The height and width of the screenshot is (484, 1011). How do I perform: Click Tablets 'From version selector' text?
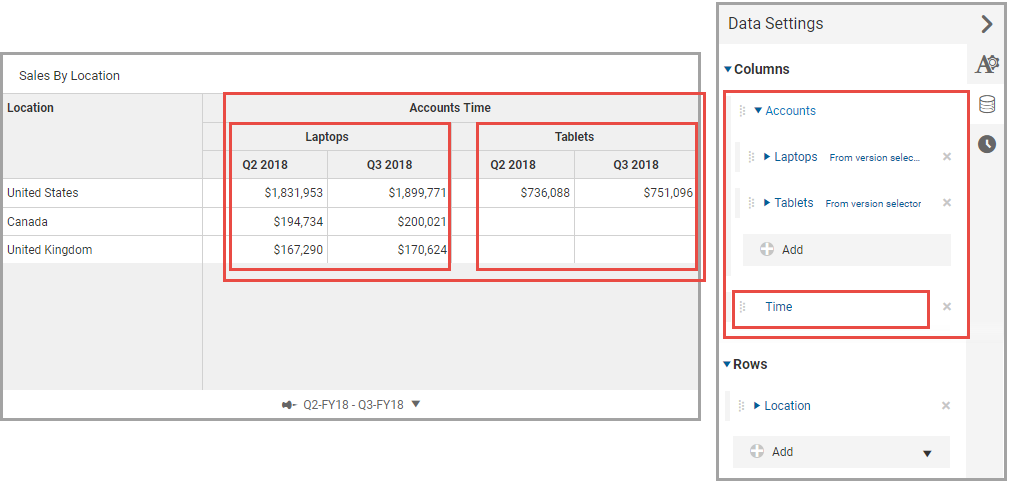point(873,204)
